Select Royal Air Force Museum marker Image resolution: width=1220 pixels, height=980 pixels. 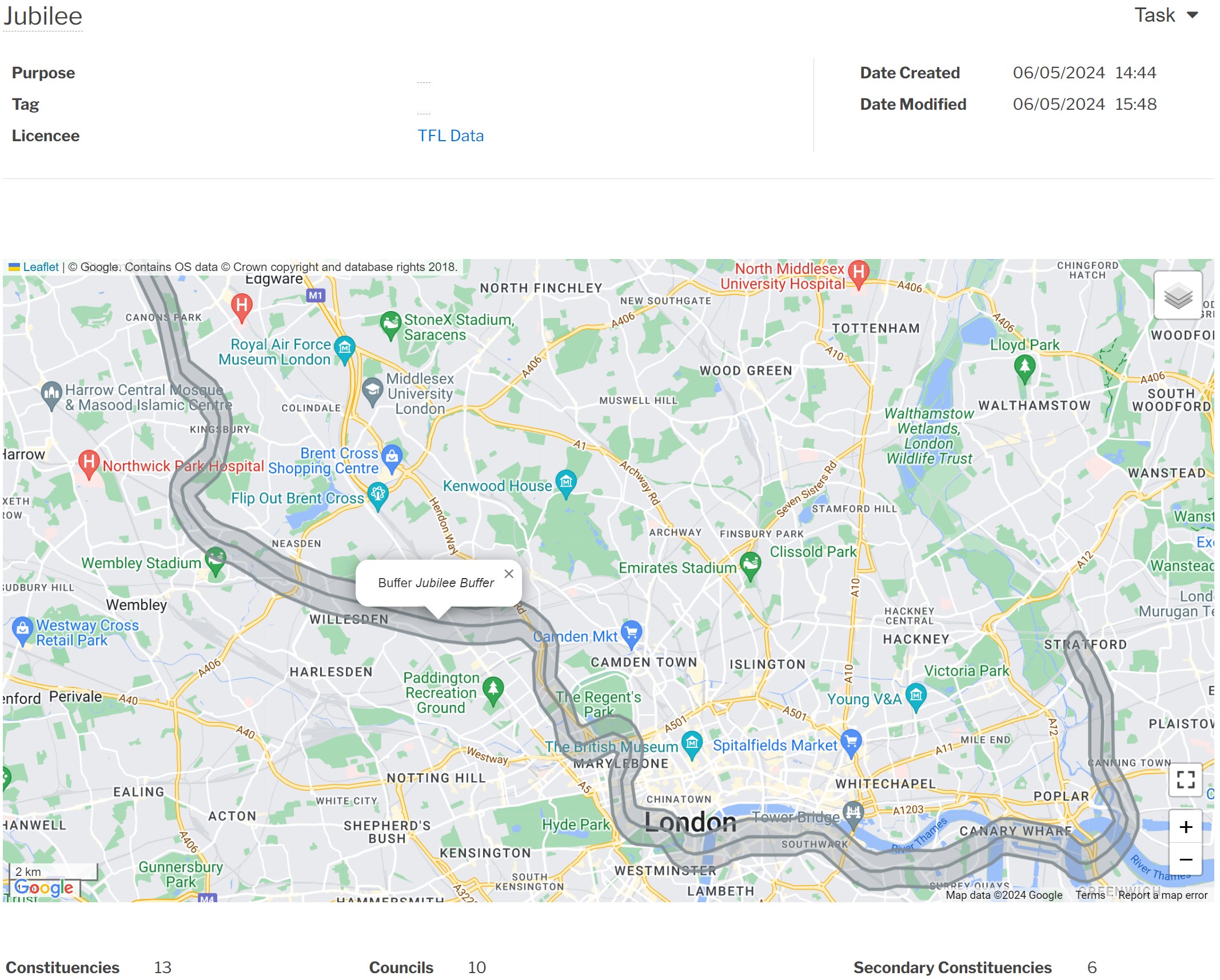tap(345, 350)
